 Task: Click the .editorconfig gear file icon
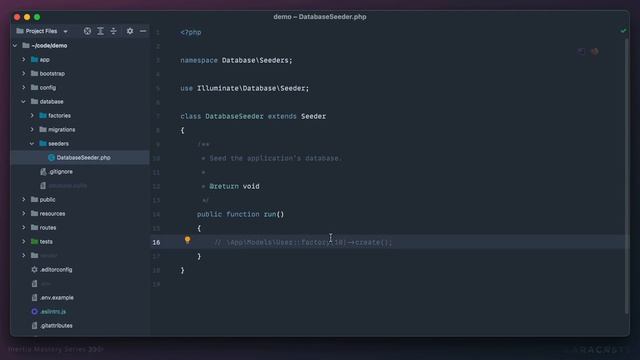(35, 270)
